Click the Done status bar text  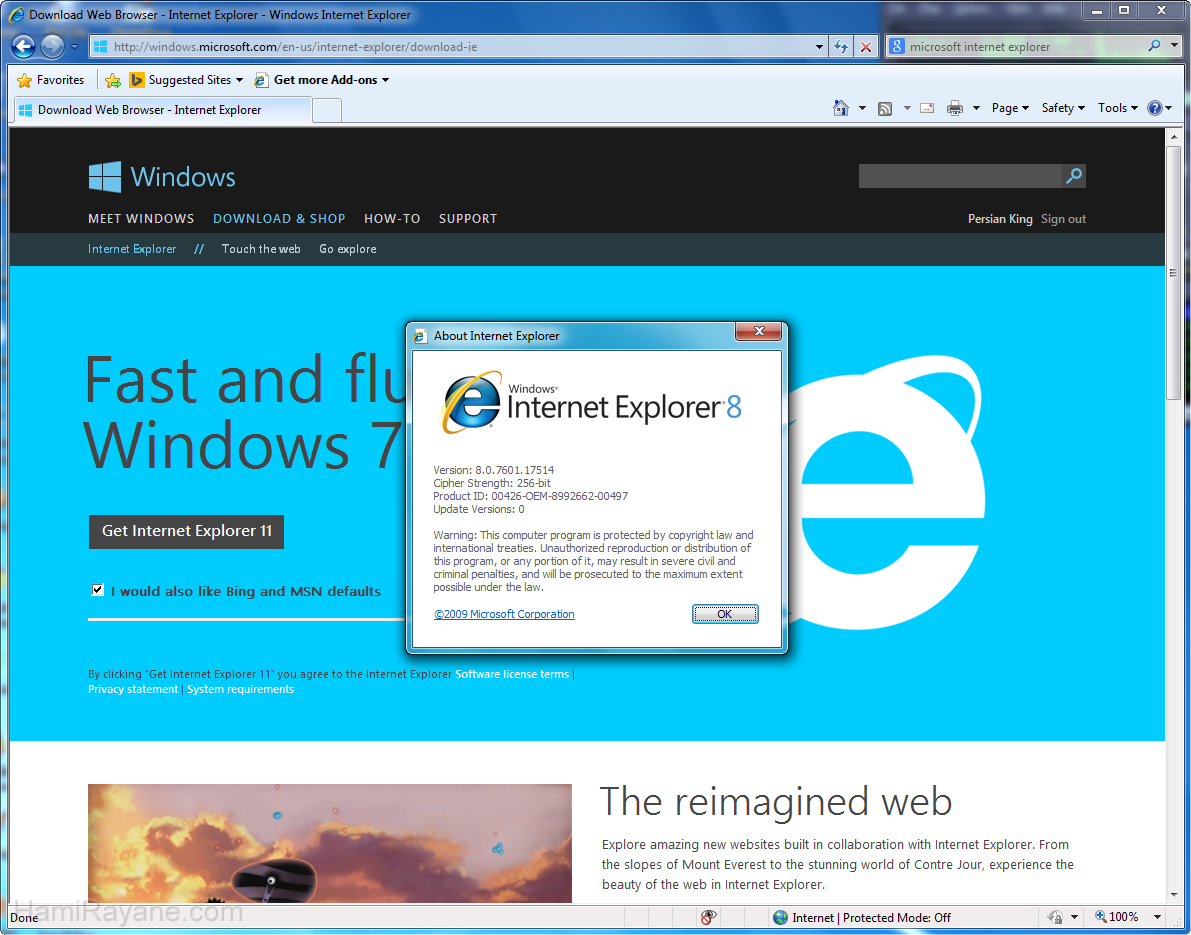pyautogui.click(x=24, y=918)
